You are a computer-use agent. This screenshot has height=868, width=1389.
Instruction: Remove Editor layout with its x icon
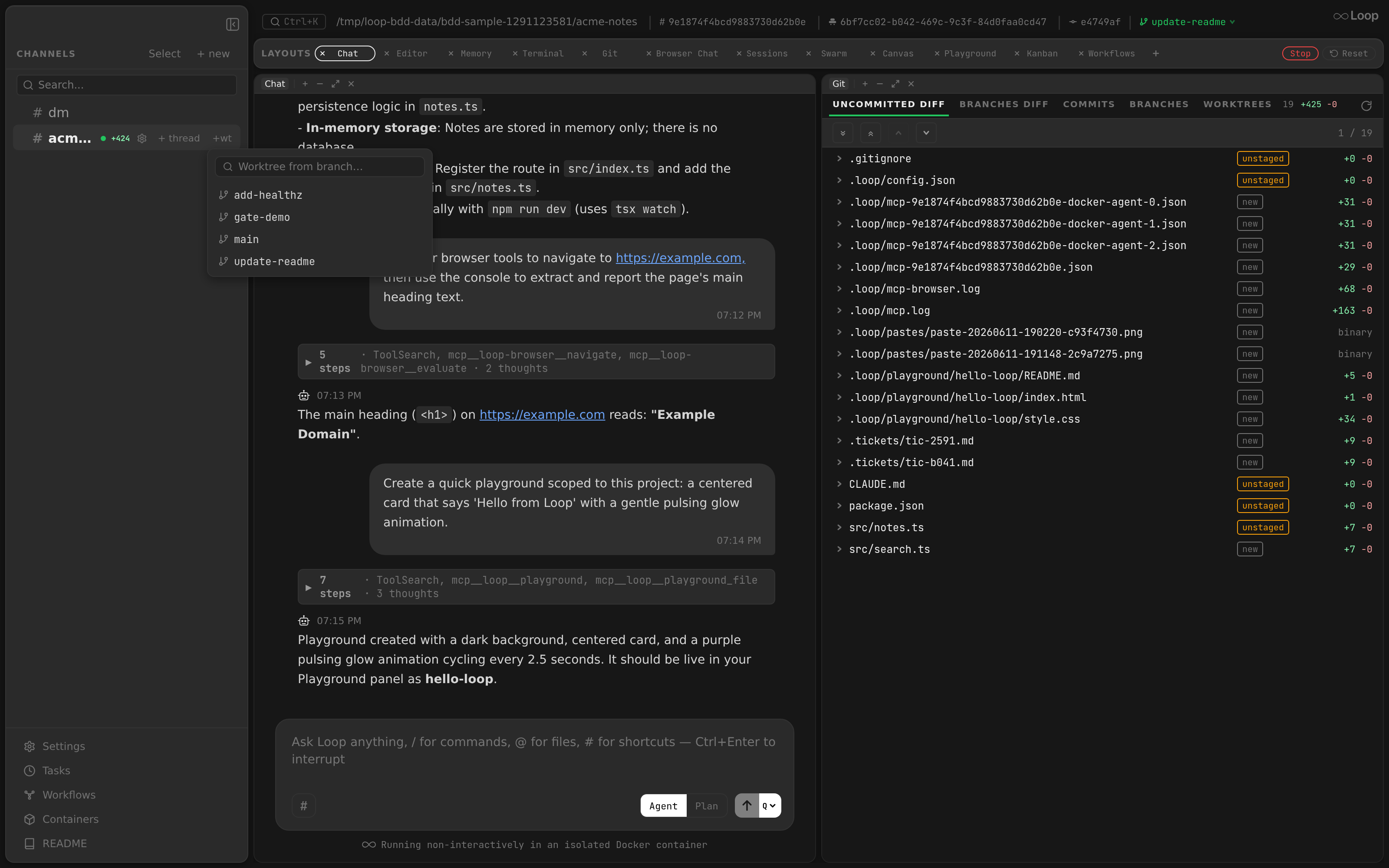[387, 53]
